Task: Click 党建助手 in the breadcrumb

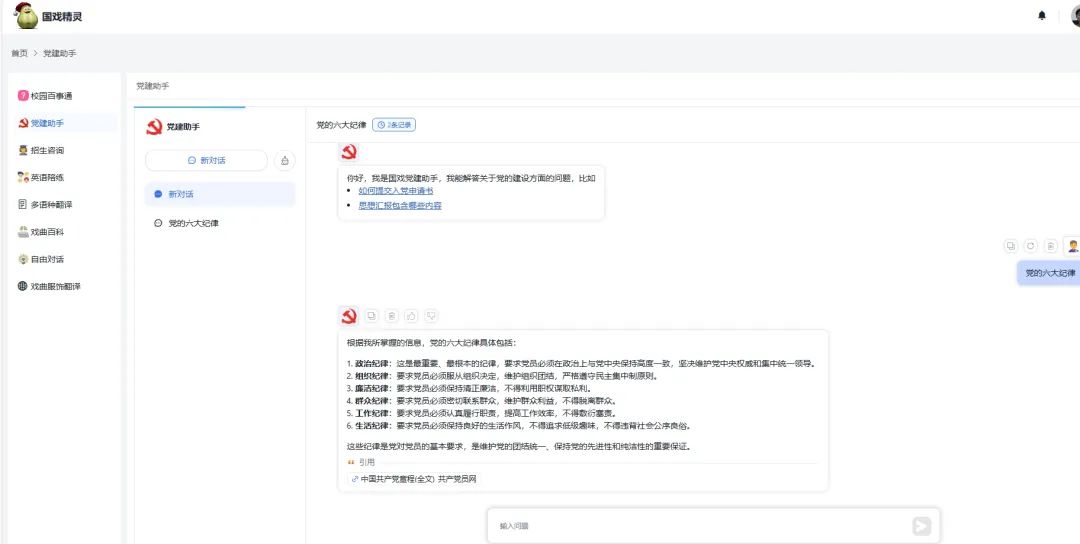Action: (x=60, y=53)
